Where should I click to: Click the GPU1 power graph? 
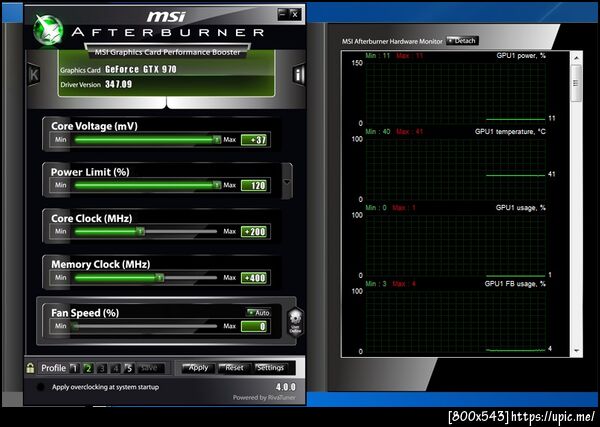pyautogui.click(x=455, y=93)
